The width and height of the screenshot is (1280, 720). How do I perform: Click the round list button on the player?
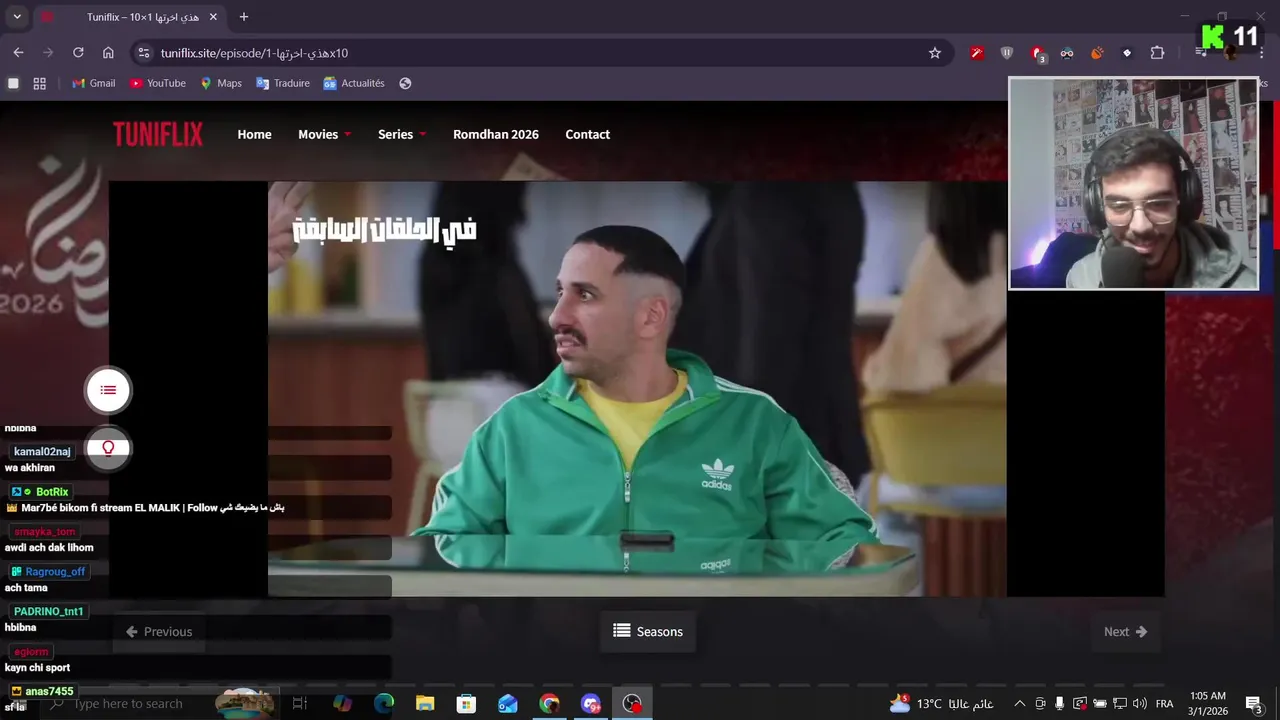click(108, 390)
